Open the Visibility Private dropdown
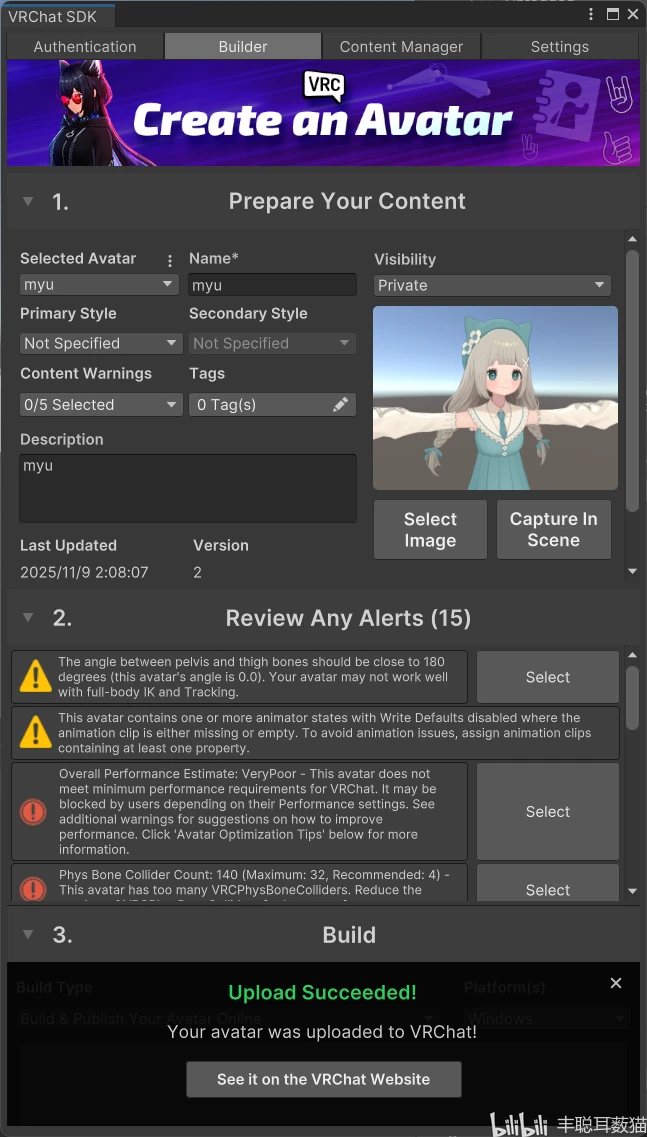647x1137 pixels. click(493, 285)
